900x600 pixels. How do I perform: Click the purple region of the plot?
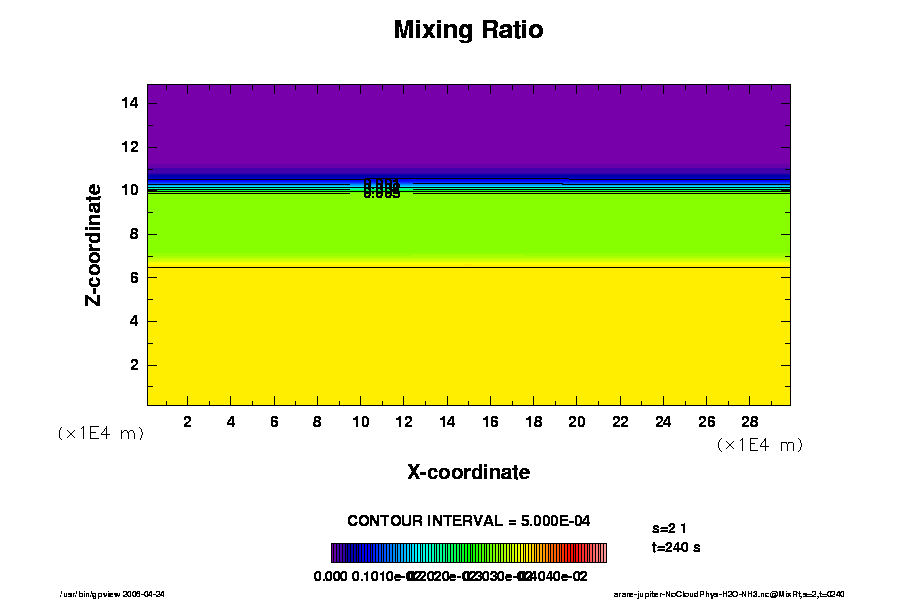[x=468, y=125]
